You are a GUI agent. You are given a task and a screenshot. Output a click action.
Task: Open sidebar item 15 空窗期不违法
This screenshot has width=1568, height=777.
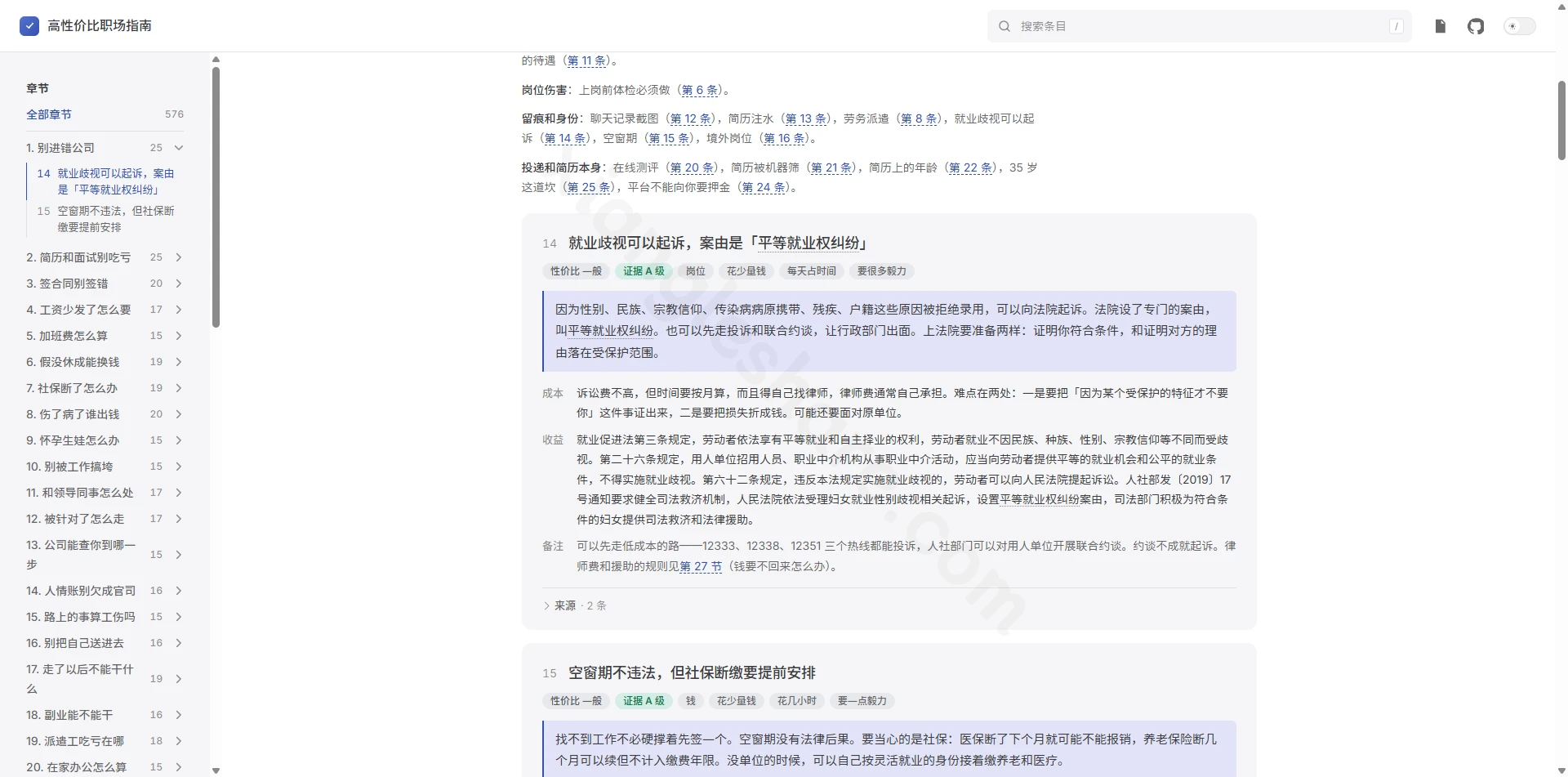(105, 219)
